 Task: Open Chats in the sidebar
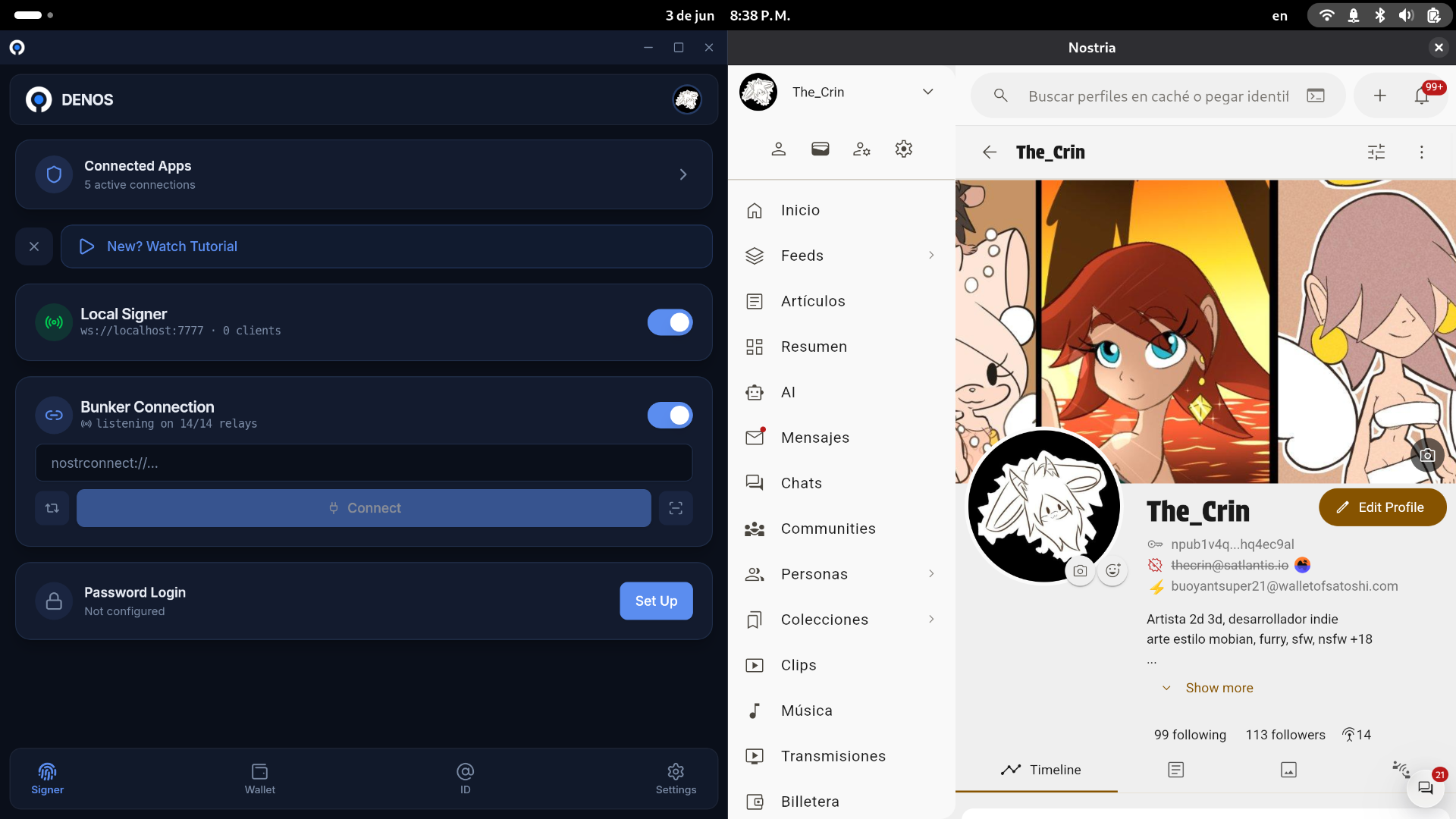click(x=840, y=483)
